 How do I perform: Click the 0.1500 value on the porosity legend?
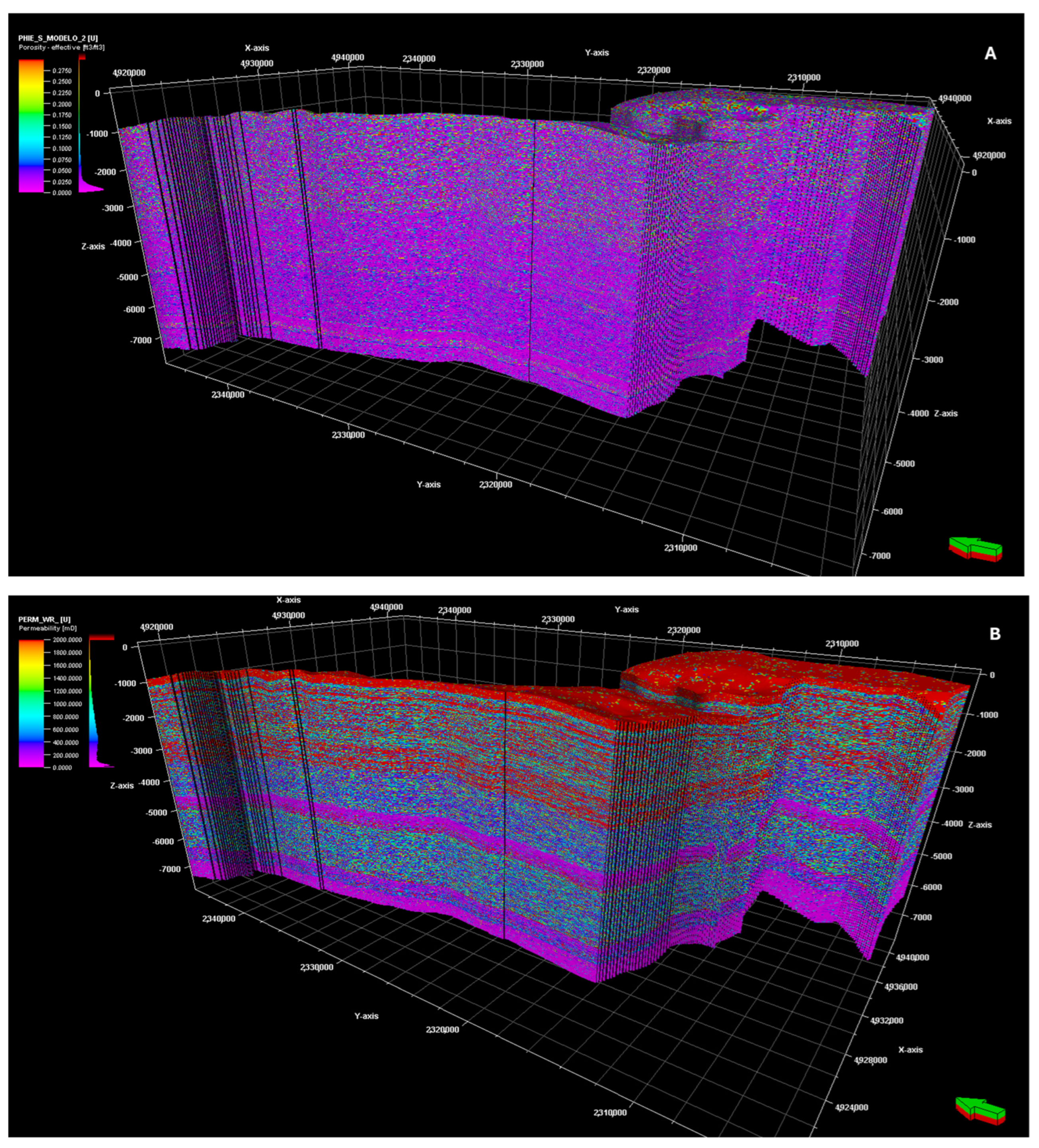(x=62, y=127)
